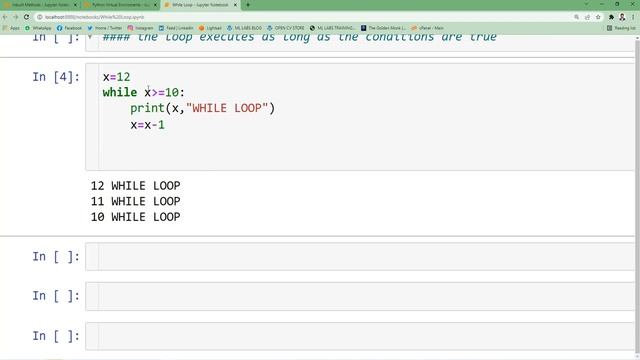This screenshot has width=640, height=360.
Task: Reload the notebook page
Action: point(27,17)
